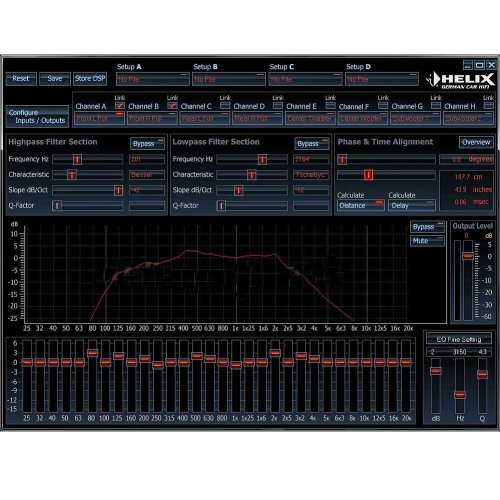The image size is (500, 500).
Task: Click the Reset button
Action: [x=21, y=79]
